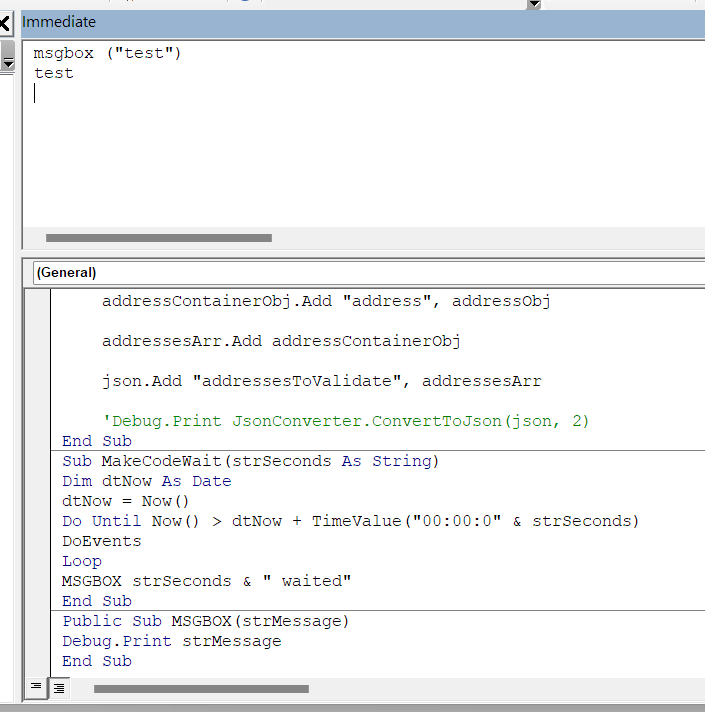
Task: Click the 'dtNow = Now()' line
Action: coord(125,501)
